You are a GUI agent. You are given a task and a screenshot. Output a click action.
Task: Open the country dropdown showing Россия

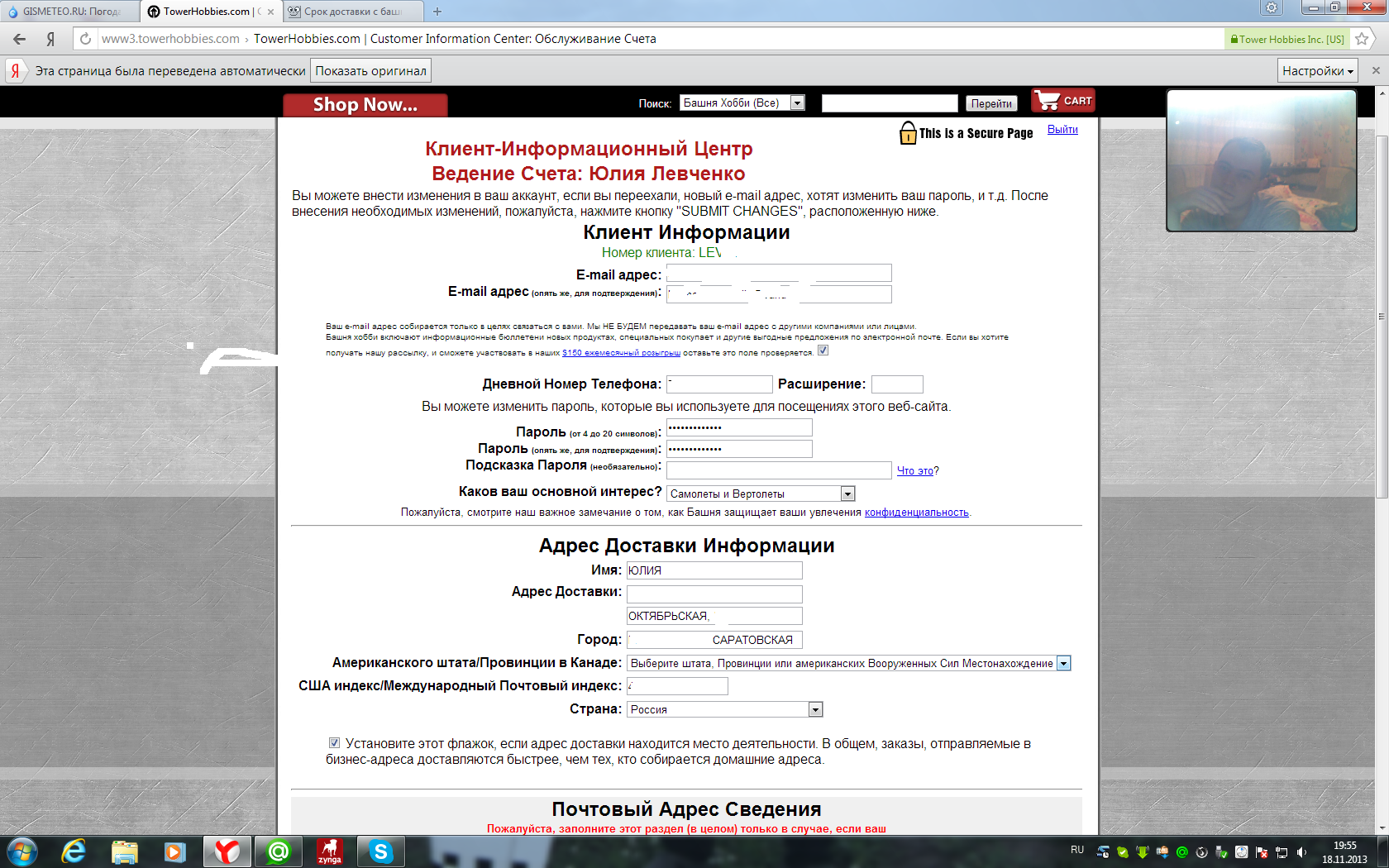click(815, 709)
